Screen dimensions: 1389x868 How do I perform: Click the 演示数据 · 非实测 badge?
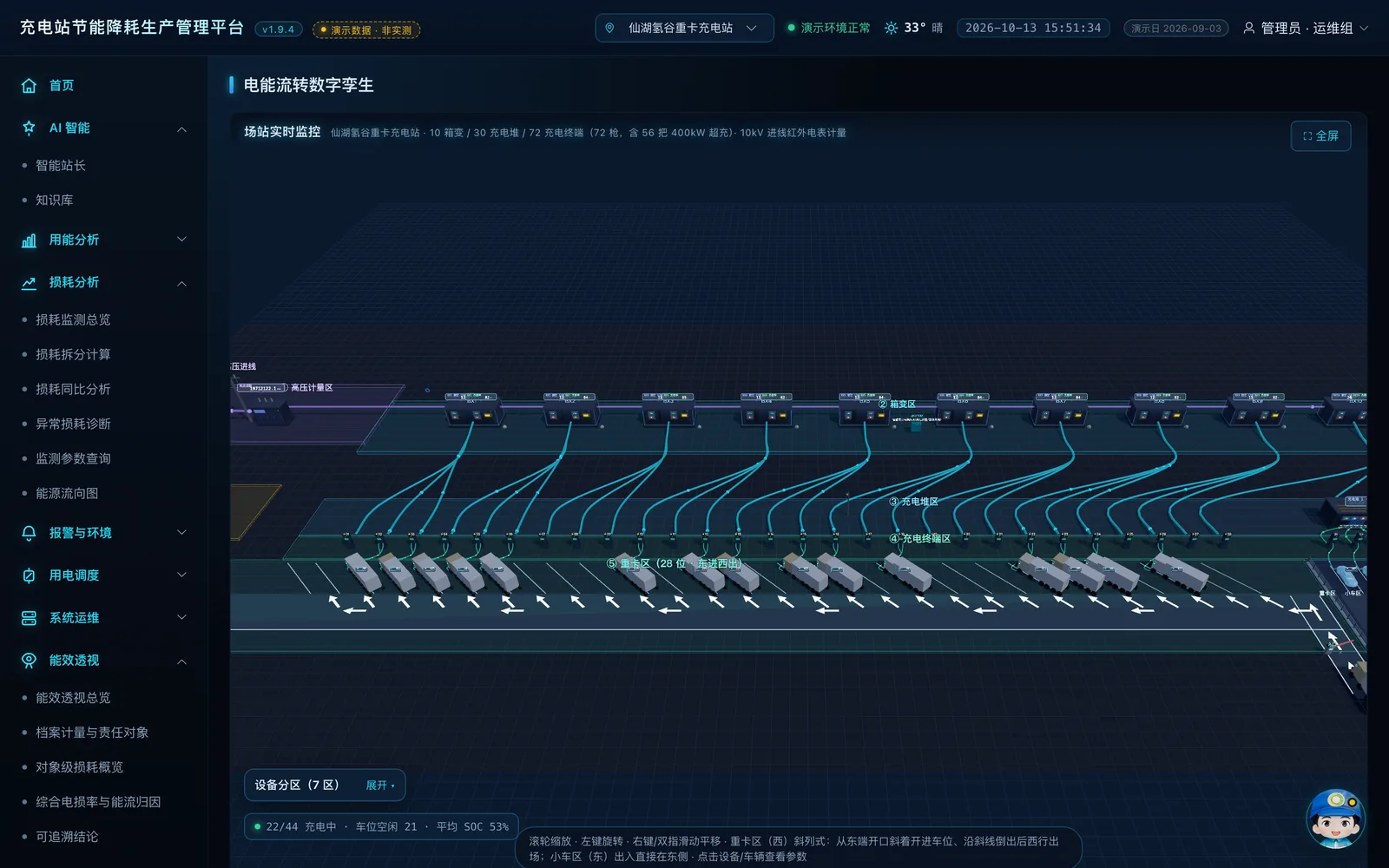[x=366, y=30]
